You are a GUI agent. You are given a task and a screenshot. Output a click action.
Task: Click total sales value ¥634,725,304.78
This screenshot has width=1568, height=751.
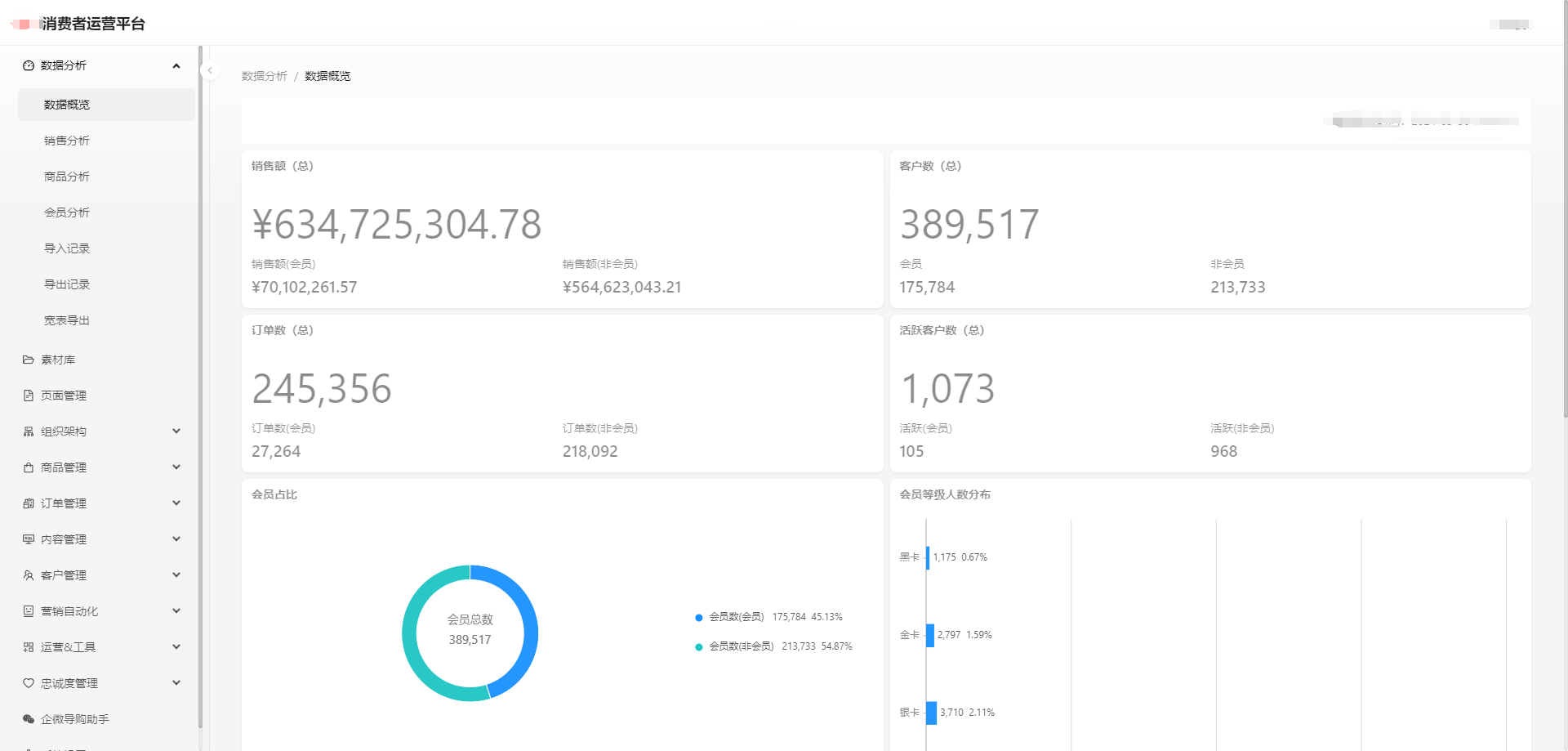pyautogui.click(x=397, y=225)
